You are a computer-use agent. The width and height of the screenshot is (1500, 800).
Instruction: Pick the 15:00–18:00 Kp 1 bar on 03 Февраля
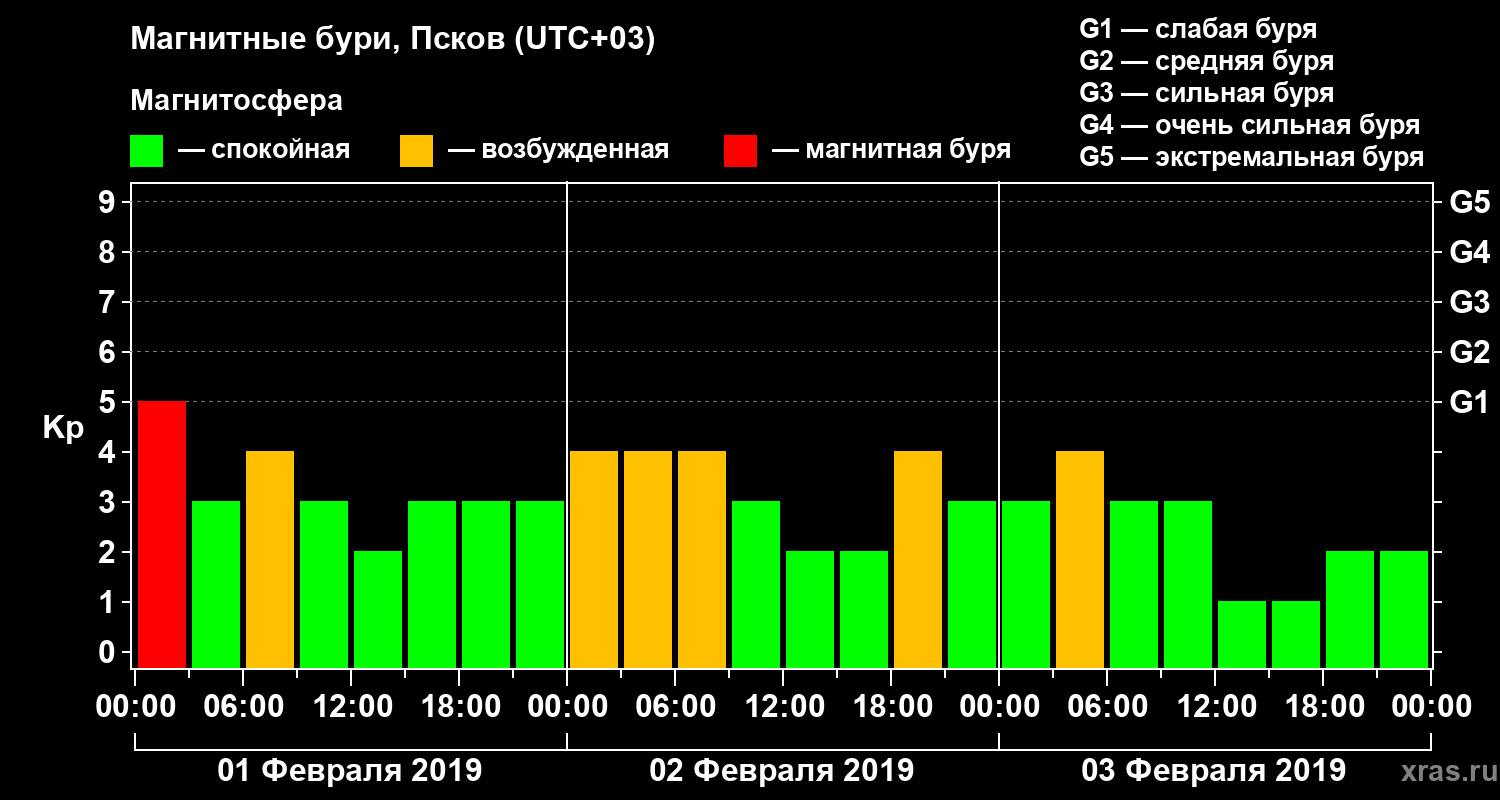click(1296, 634)
